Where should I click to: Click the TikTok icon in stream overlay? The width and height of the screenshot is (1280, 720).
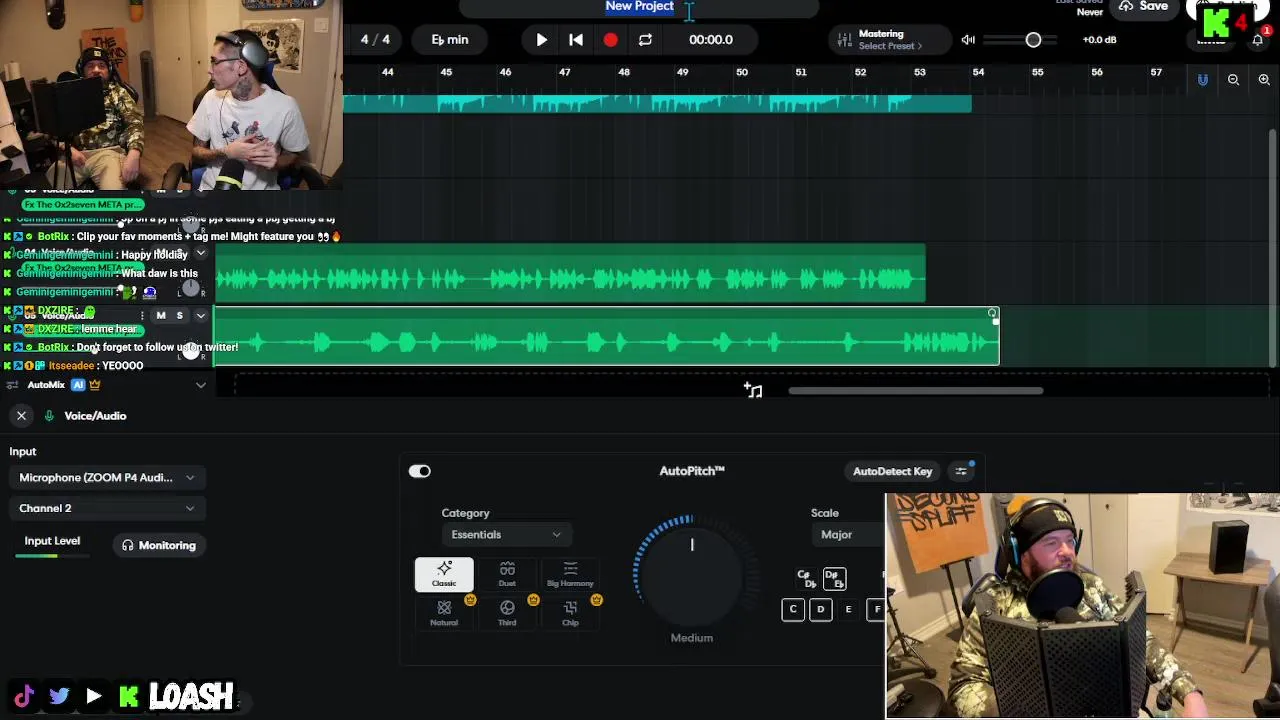(24, 696)
